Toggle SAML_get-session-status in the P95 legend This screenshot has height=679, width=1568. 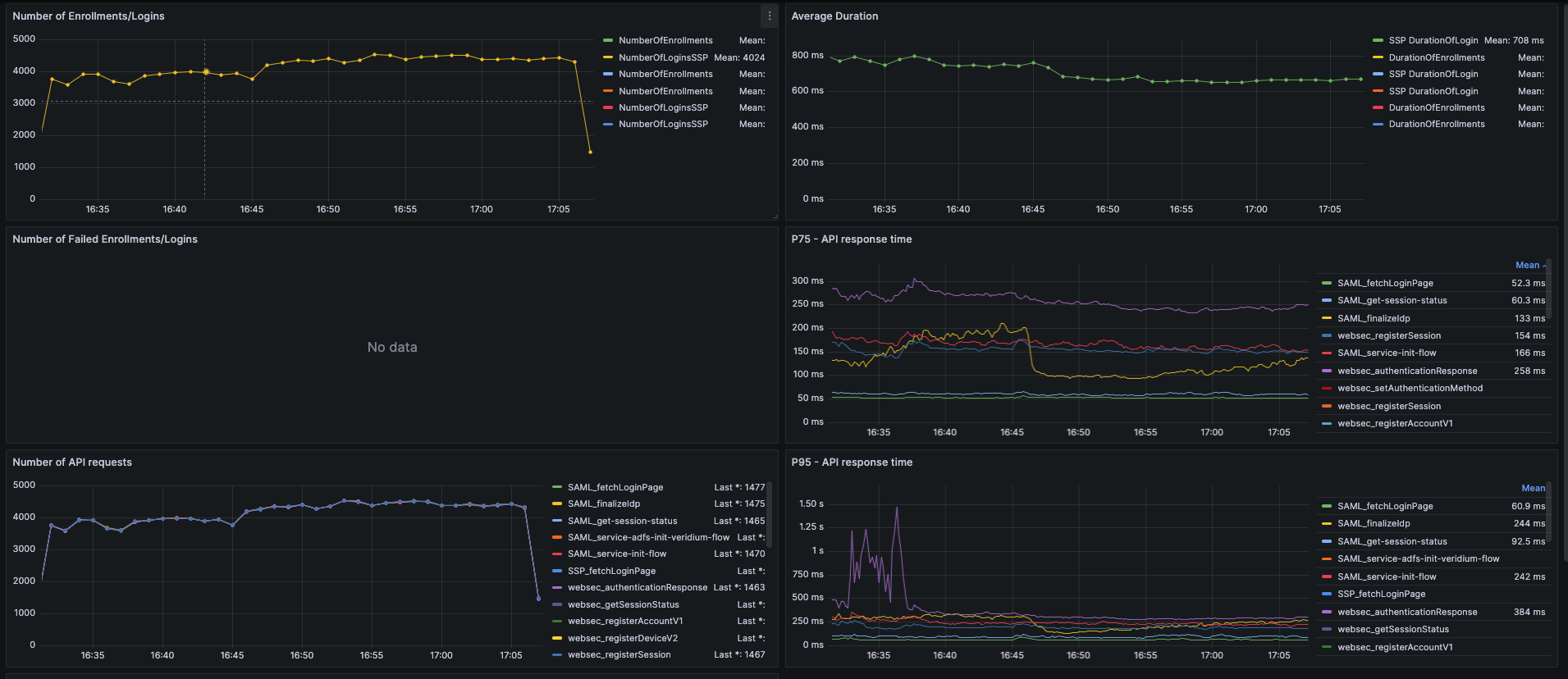pyautogui.click(x=1392, y=541)
